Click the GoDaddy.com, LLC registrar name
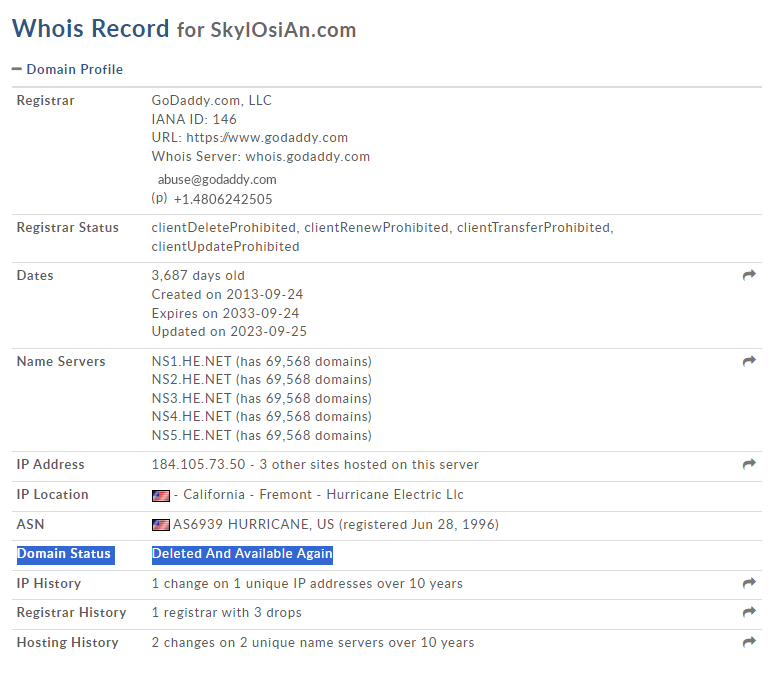Image resolution: width=772 pixels, height=674 pixels. (x=211, y=100)
